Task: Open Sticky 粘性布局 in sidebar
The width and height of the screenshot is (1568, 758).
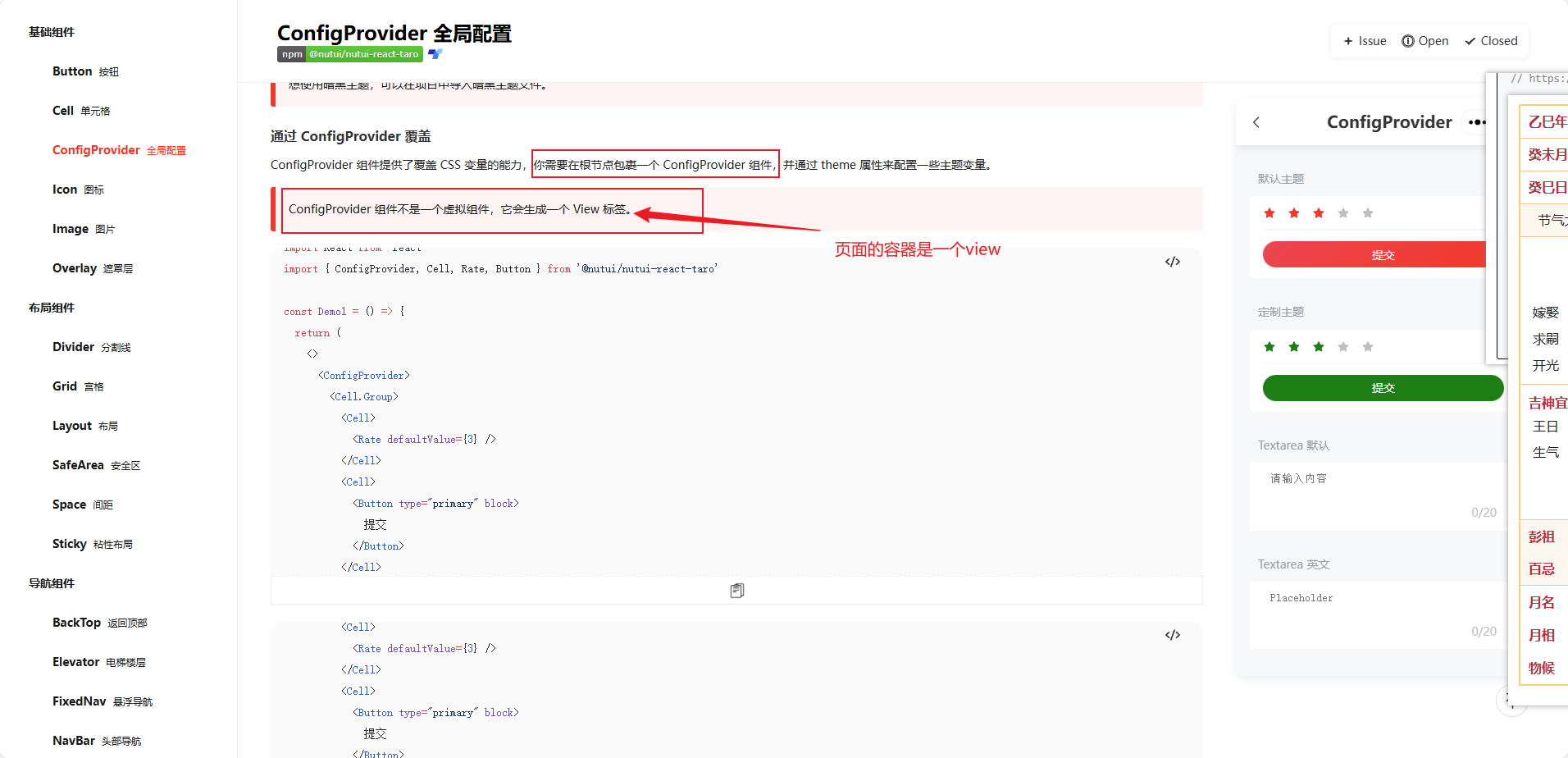Action: (x=93, y=544)
